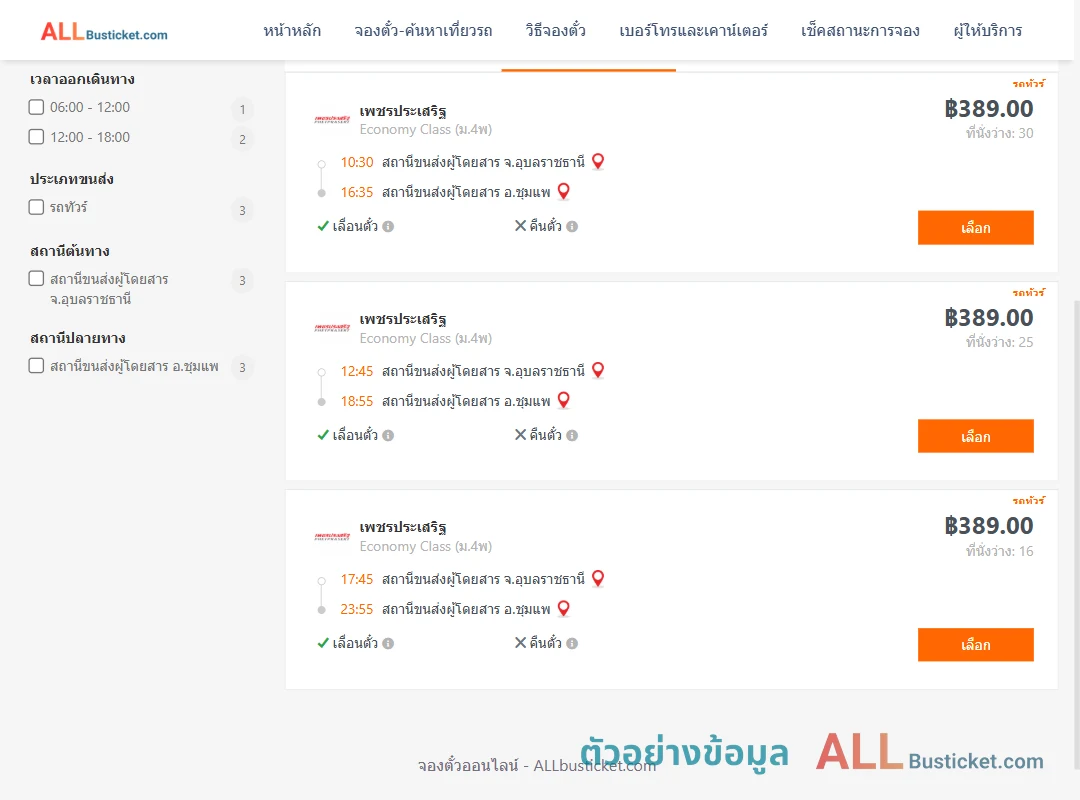Click เลือก button for the 10:30 trip
This screenshot has width=1080, height=800.
click(x=975, y=227)
